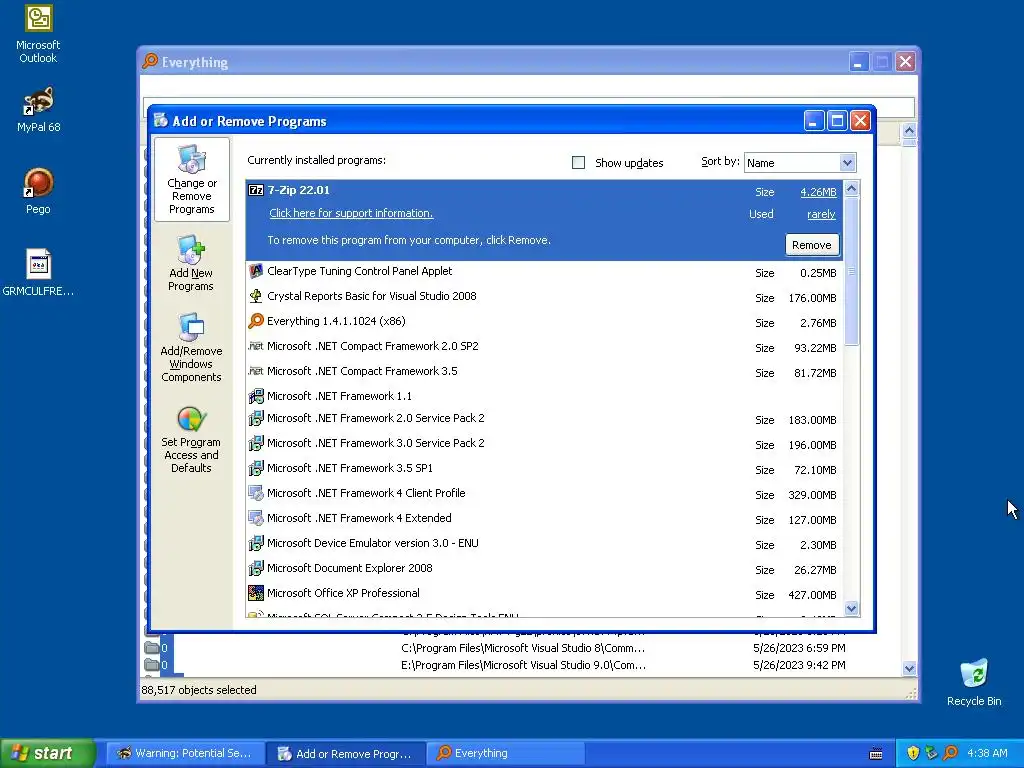The height and width of the screenshot is (768, 1024).
Task: Select Microsoft Device Emulator version 3.0 text
Action: pos(373,543)
